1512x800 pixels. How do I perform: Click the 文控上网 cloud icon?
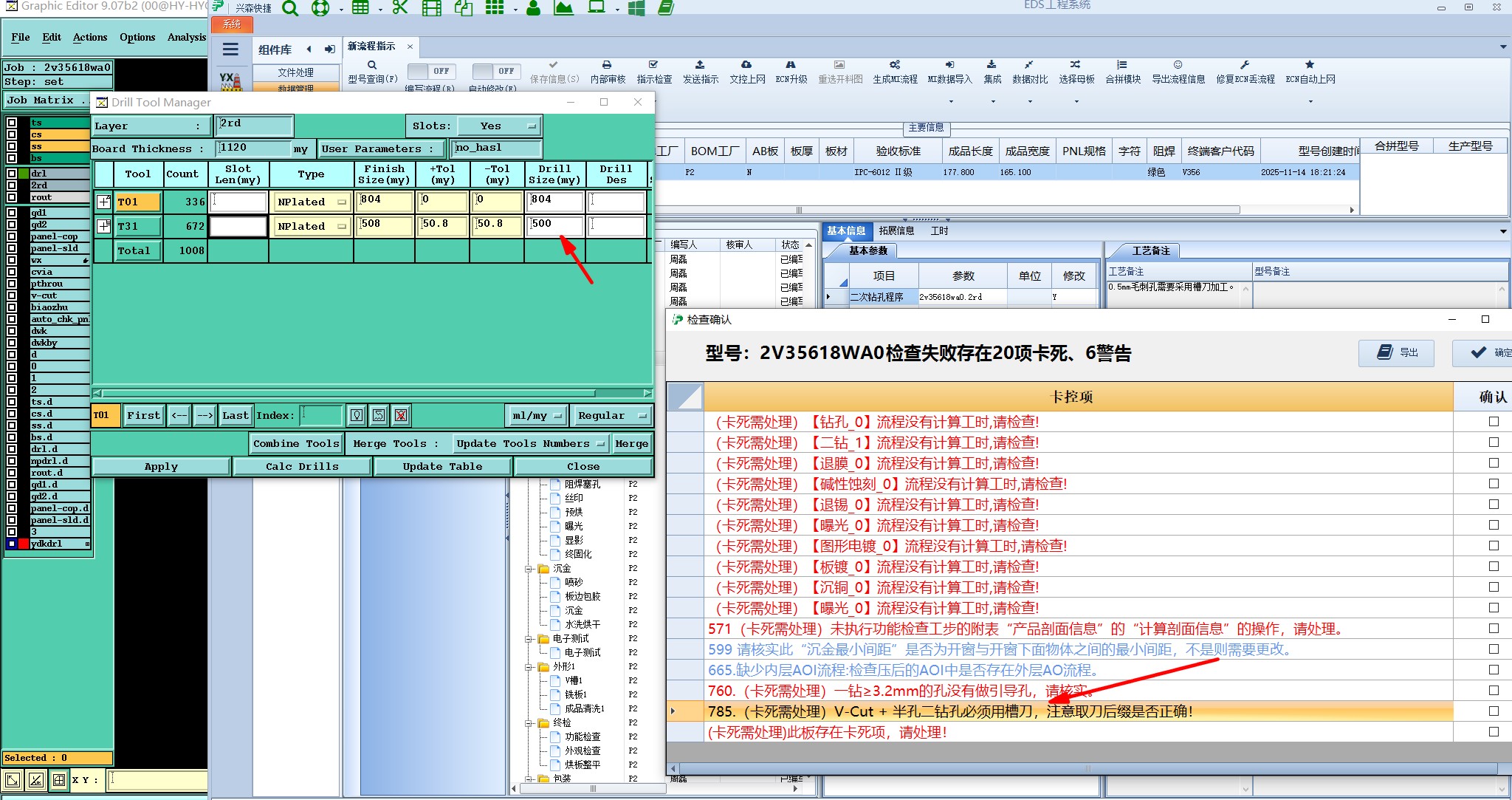coord(746,66)
